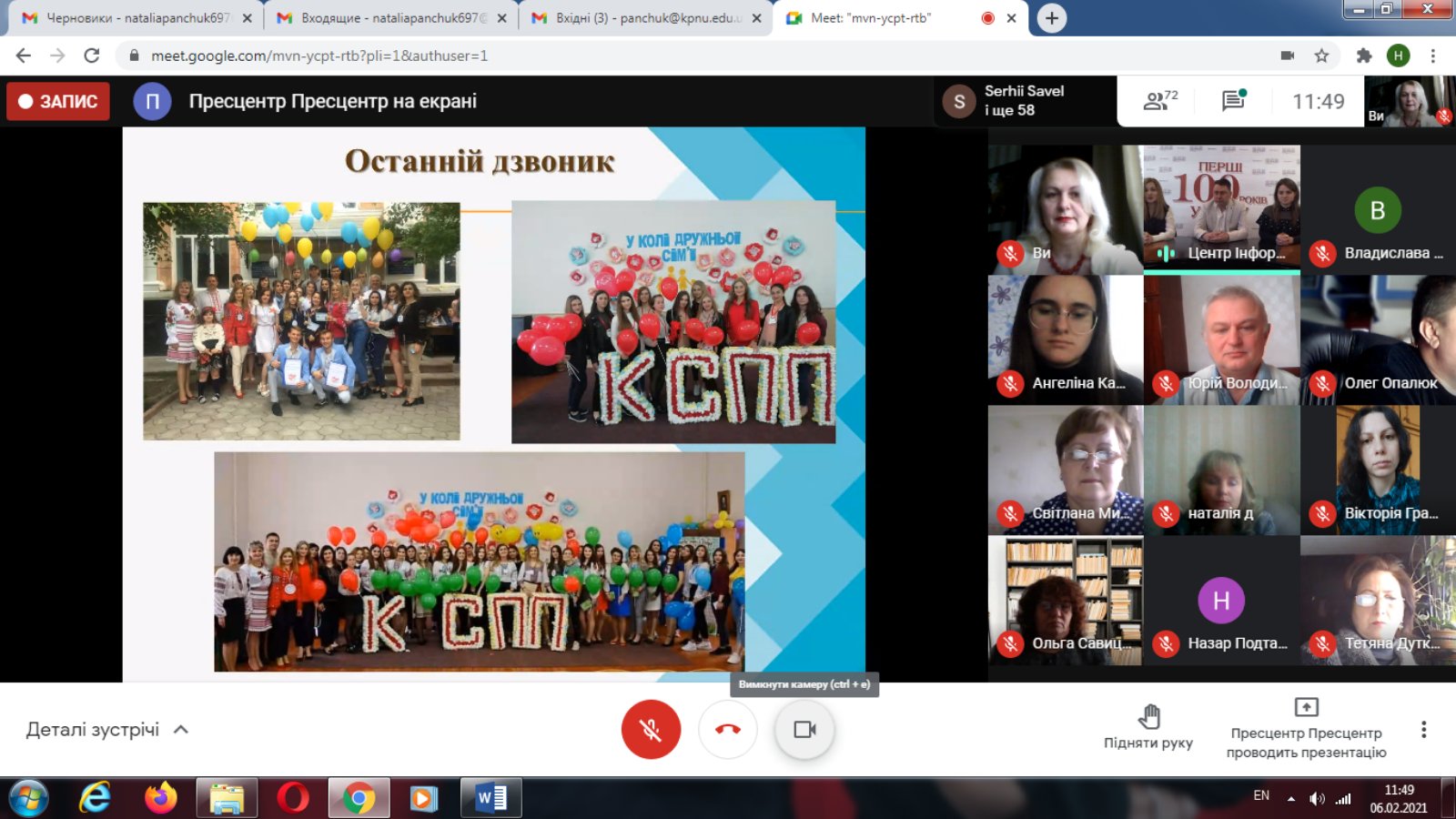Open the participants list icon
Viewport: 1456px width, 819px height.
tap(1158, 101)
